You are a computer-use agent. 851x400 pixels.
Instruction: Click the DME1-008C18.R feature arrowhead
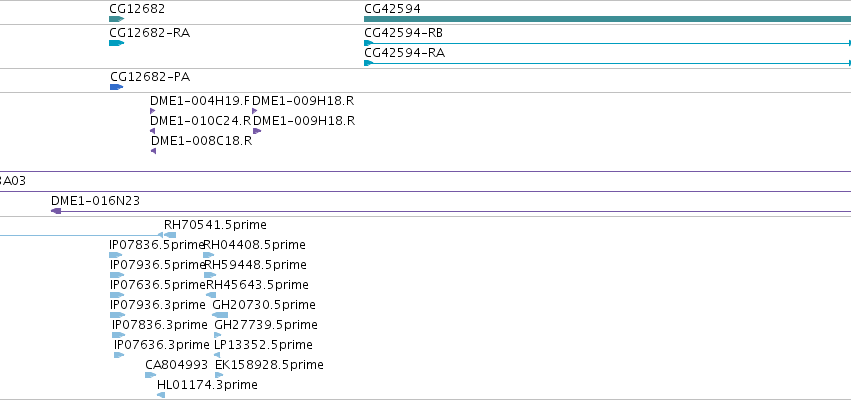[x=154, y=151]
